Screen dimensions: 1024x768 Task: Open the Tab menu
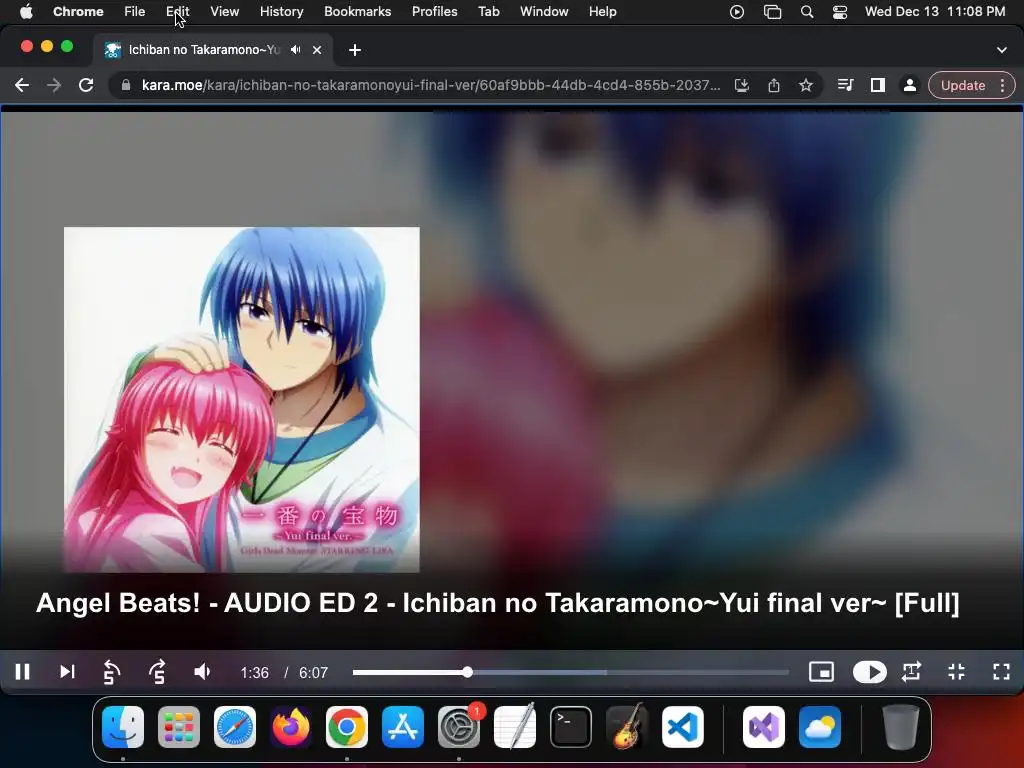[x=488, y=11]
